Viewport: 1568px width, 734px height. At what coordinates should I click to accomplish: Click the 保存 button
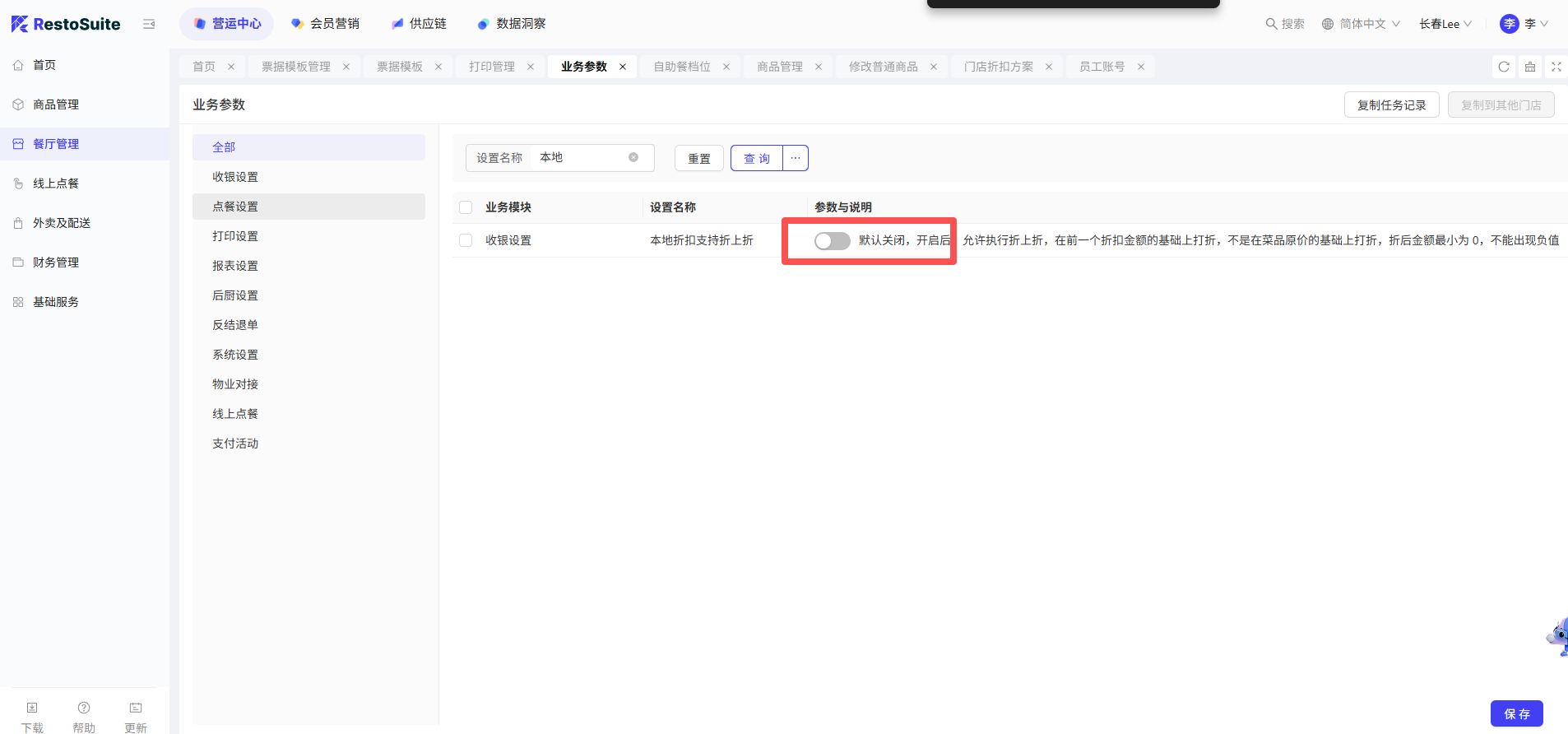(x=1516, y=713)
